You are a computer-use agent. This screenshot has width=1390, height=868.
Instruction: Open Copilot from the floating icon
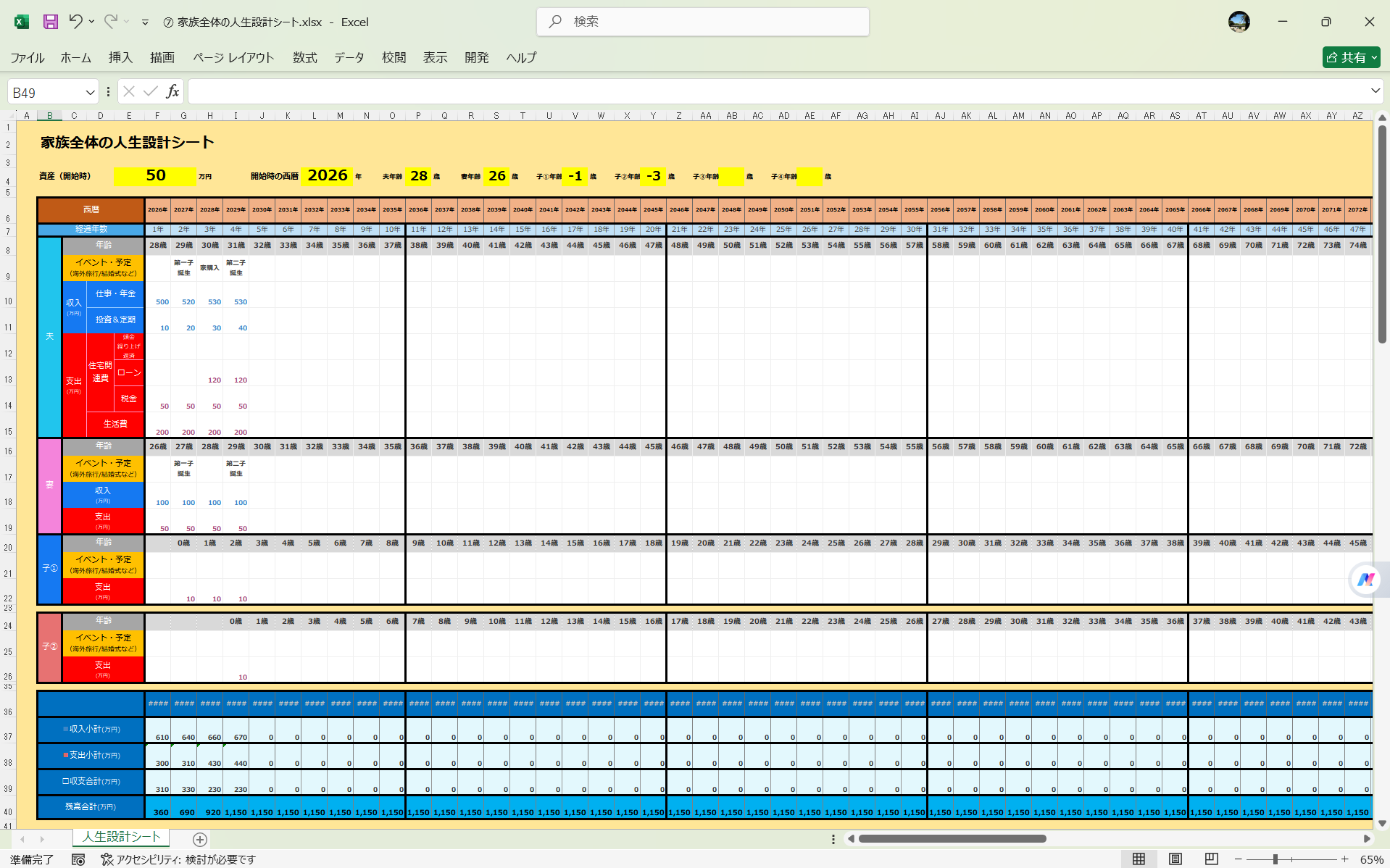(x=1365, y=580)
